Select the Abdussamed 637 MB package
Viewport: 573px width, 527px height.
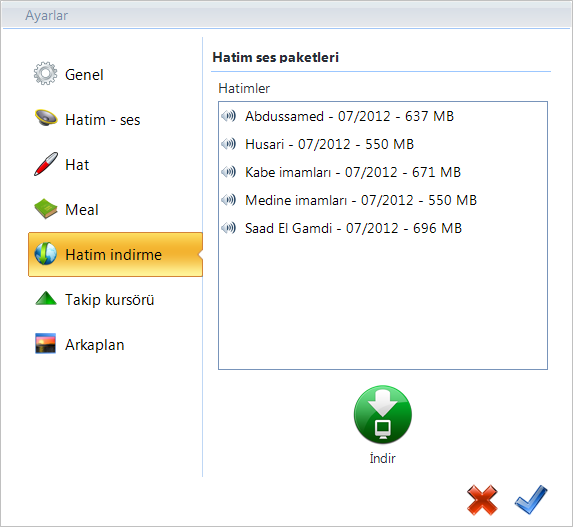[383, 116]
